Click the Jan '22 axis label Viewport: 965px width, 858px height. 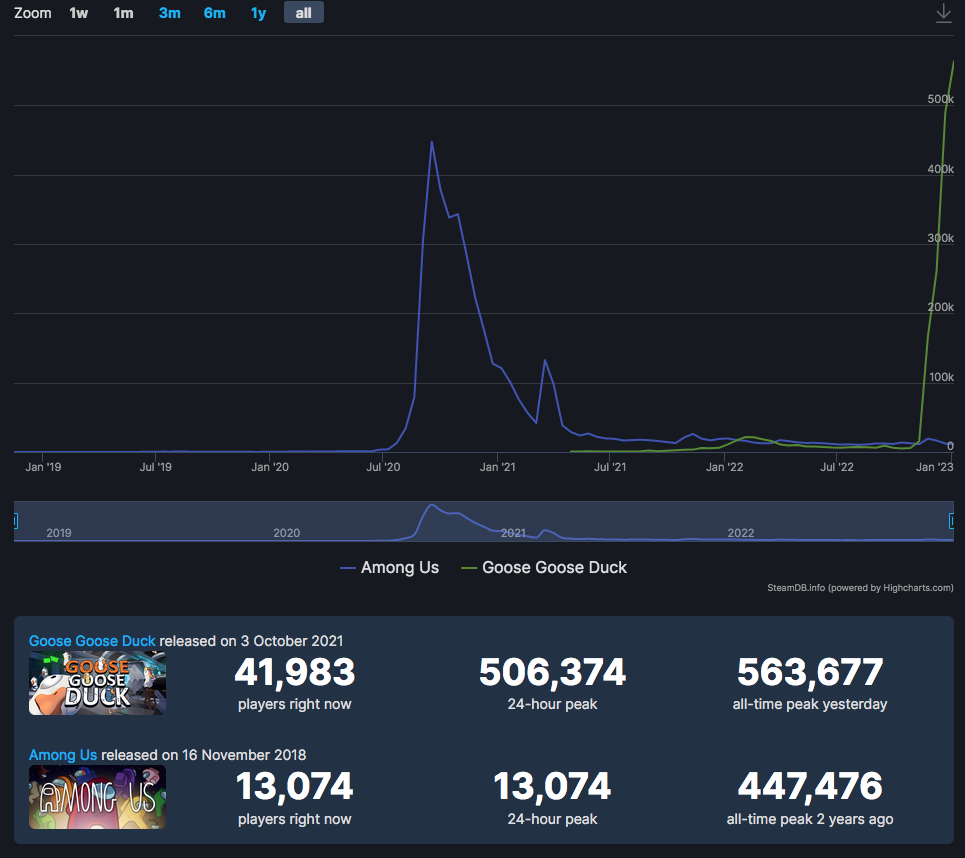[724, 467]
